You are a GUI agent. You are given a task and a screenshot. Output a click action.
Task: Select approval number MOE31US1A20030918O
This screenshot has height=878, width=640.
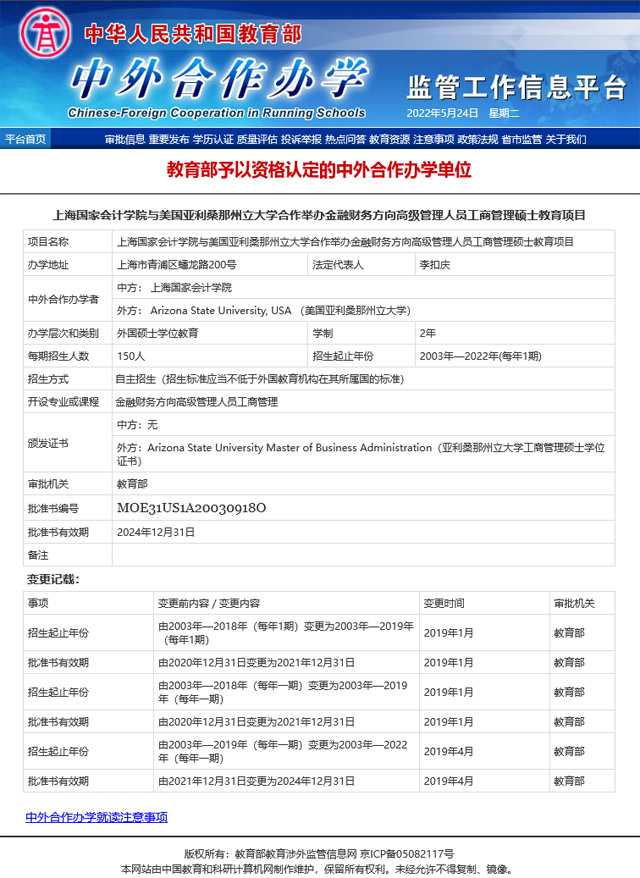[x=191, y=508]
